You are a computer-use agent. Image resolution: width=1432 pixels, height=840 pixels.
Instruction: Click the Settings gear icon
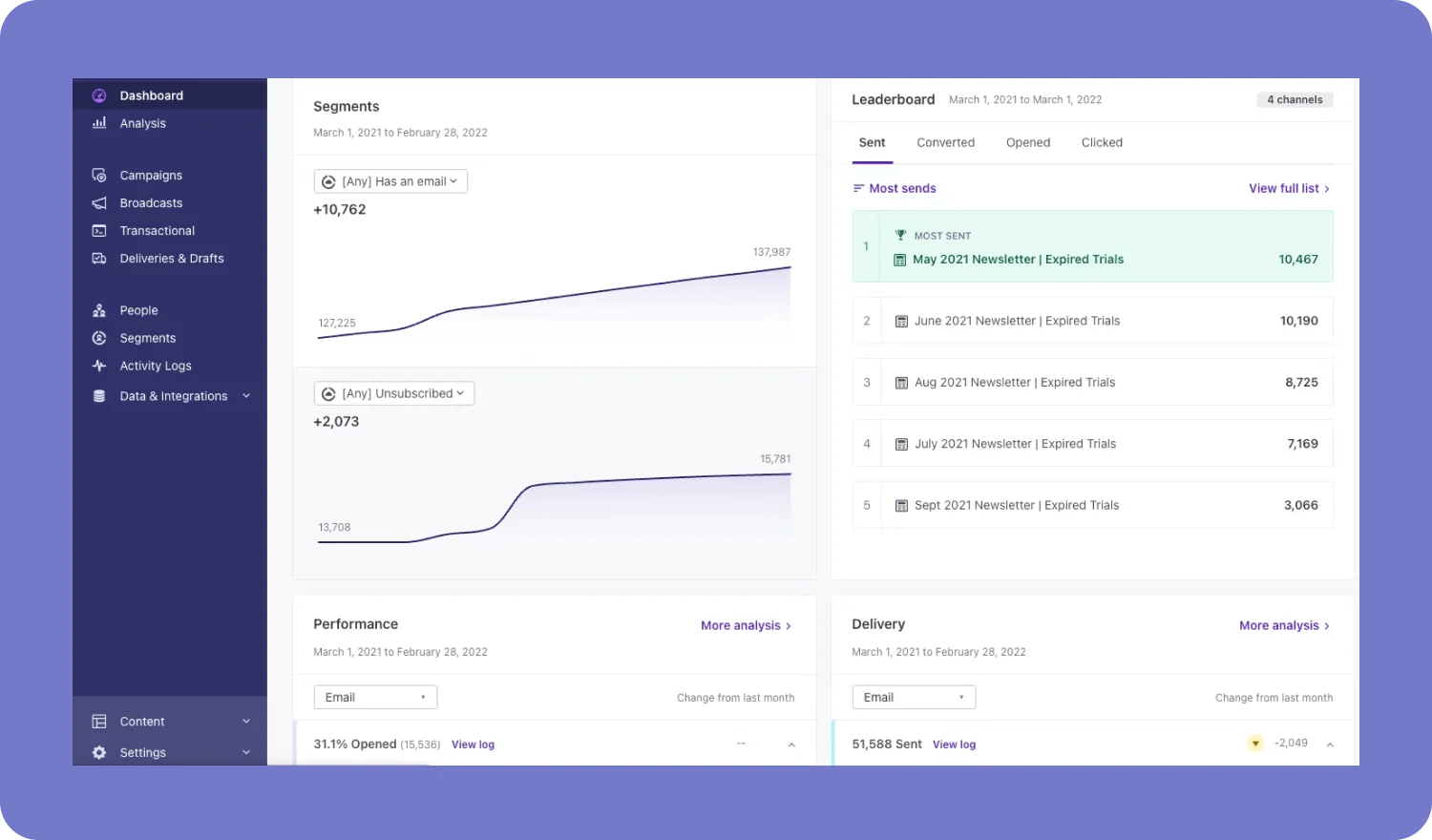[x=99, y=752]
